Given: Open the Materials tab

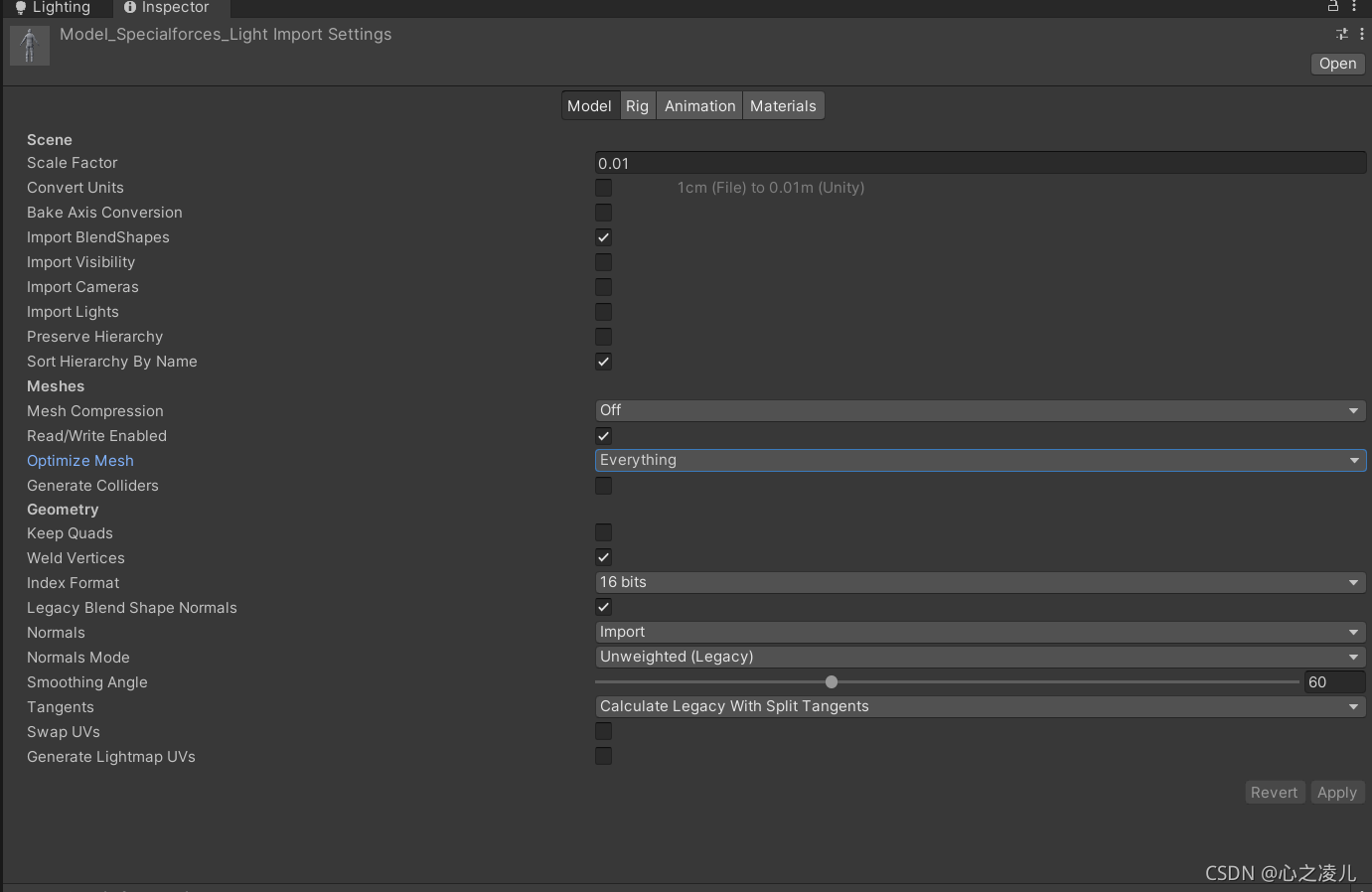Looking at the screenshot, I should point(783,106).
